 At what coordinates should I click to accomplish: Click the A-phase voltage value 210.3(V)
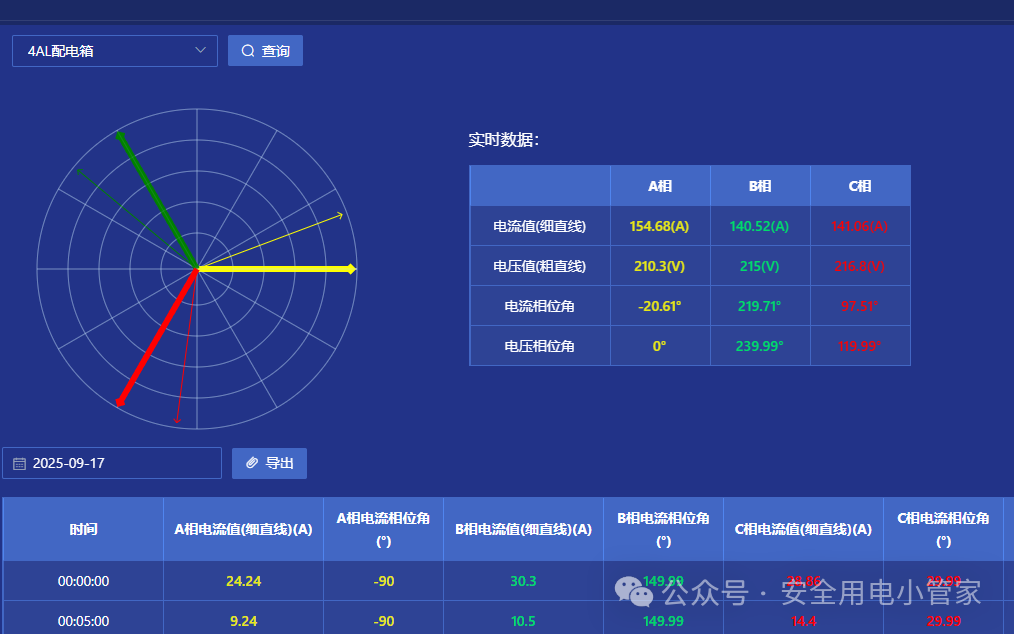pos(660,267)
